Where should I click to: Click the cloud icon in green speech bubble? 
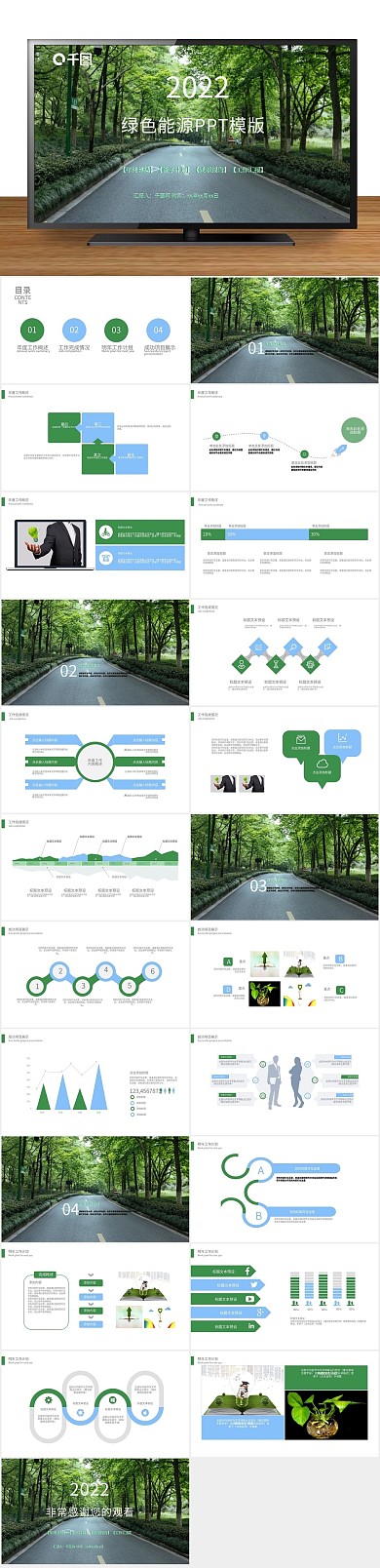point(322,763)
